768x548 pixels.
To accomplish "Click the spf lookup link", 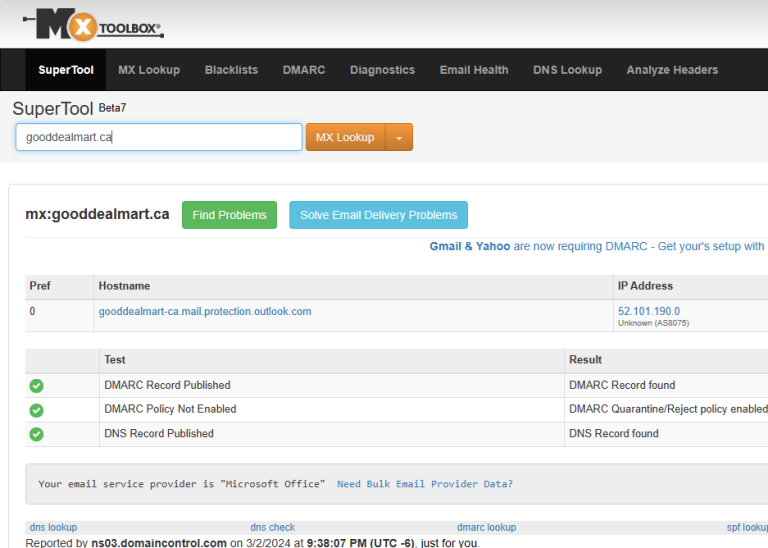I will point(747,527).
